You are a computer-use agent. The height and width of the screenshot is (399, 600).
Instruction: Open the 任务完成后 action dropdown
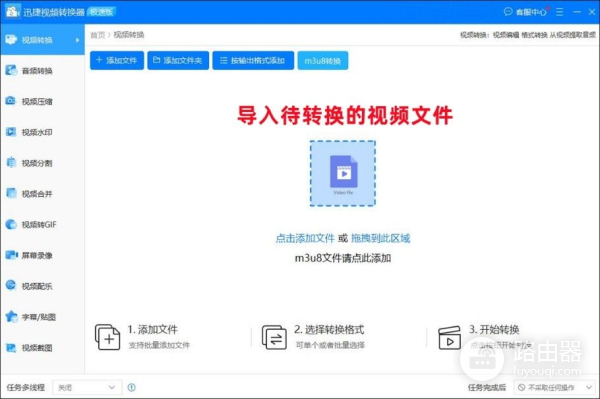click(x=554, y=388)
